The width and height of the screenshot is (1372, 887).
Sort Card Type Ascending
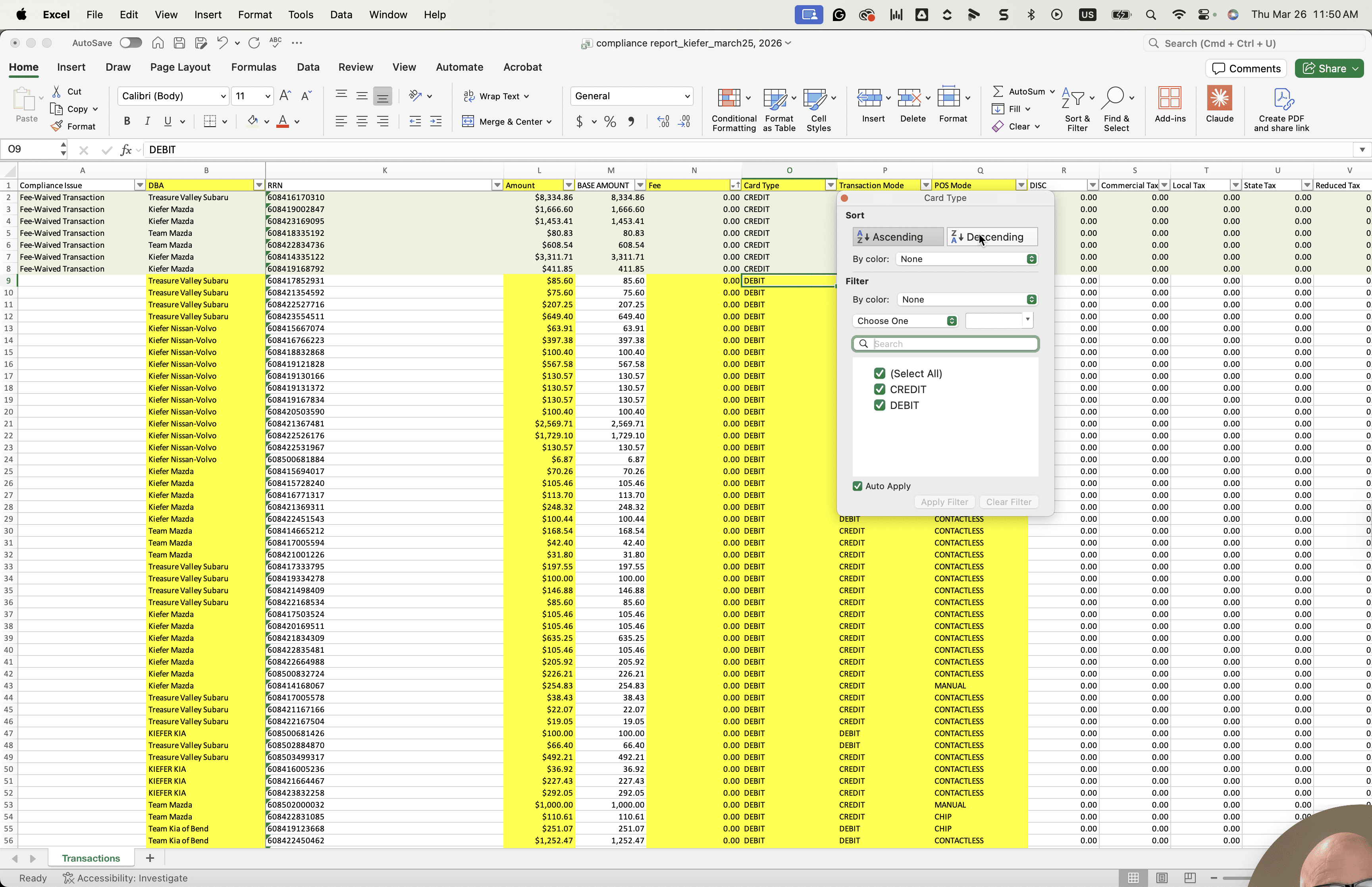pos(897,237)
